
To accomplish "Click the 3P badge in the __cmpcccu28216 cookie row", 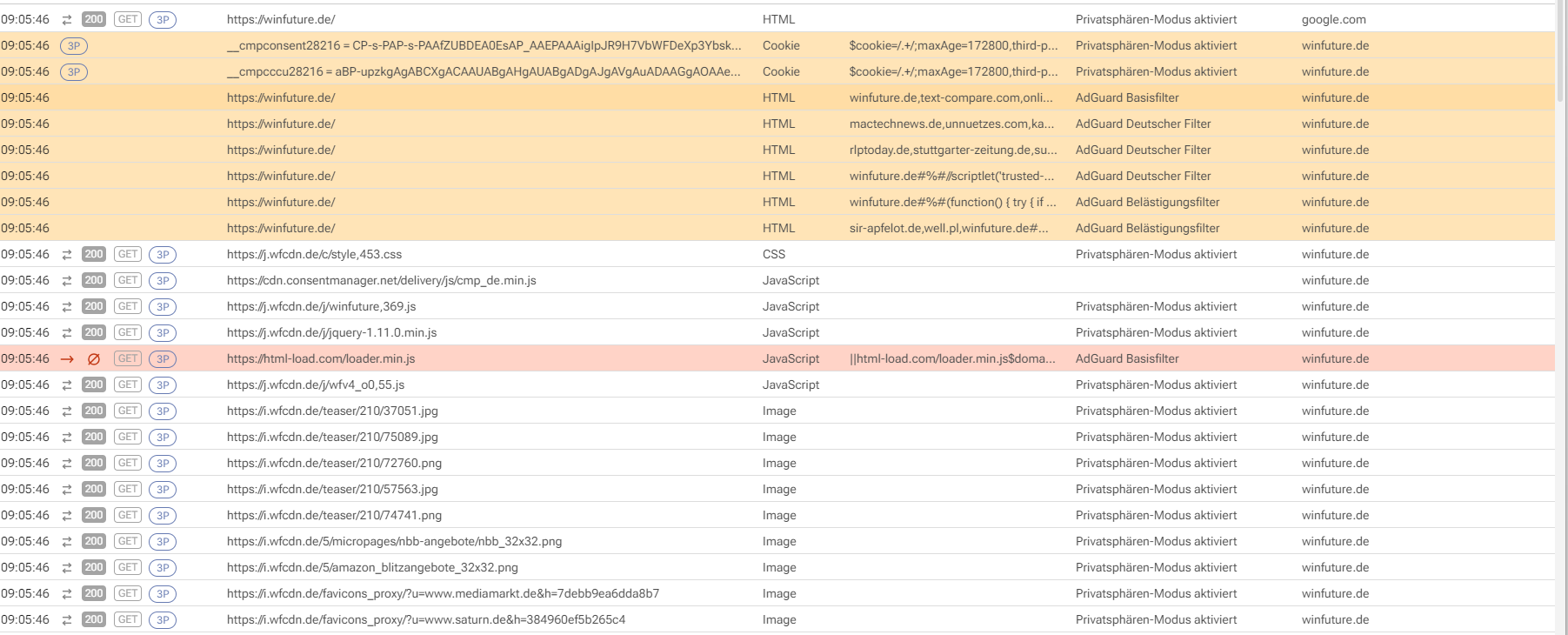I will 74,72.
